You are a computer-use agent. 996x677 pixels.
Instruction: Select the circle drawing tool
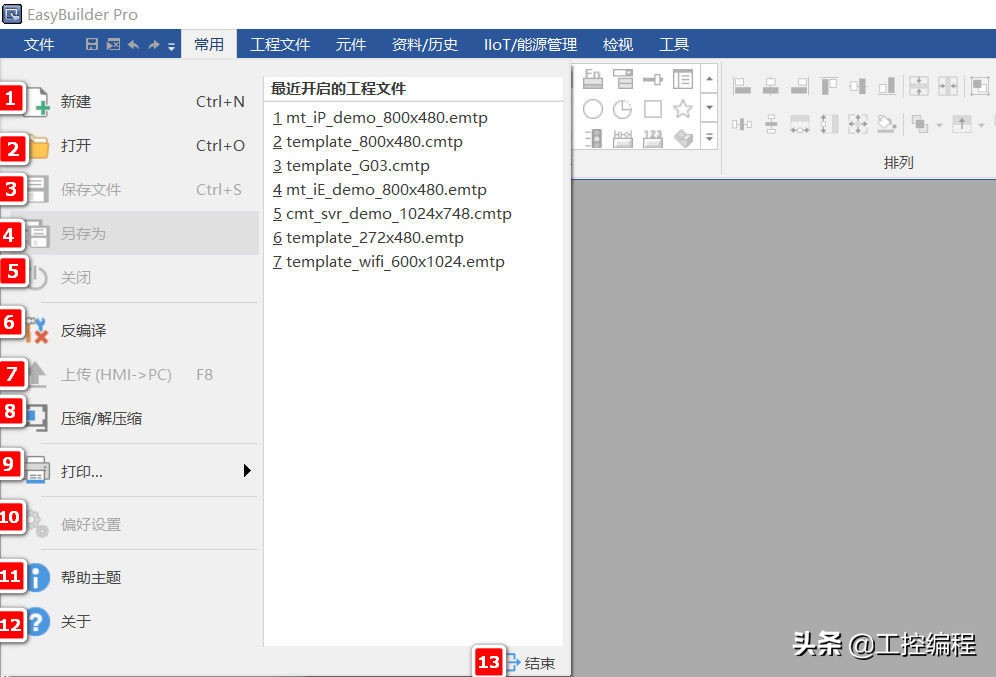593,109
